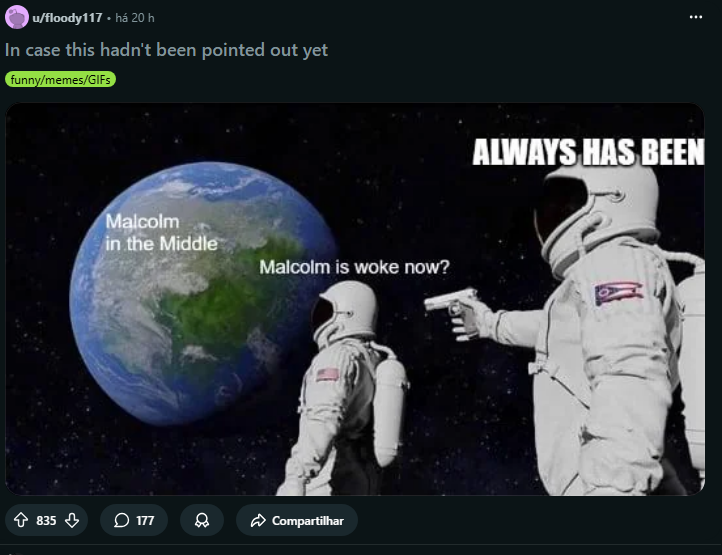This screenshot has height=555, width=722.
Task: Upvote the post by floody117
Action: 21,520
